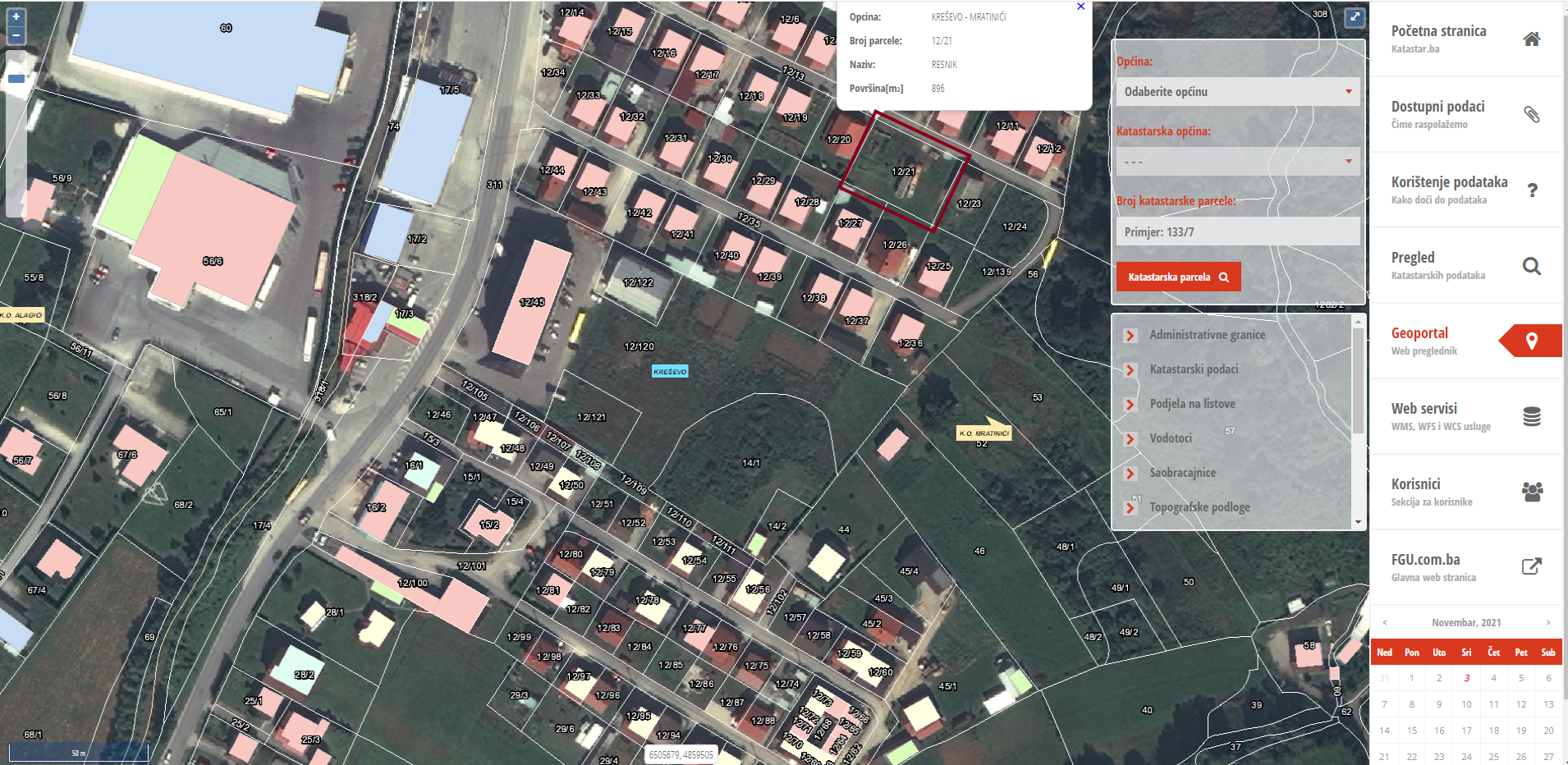Expand the Vodotoci layer group
Viewport: 1568px width, 765px height.
tap(1130, 438)
